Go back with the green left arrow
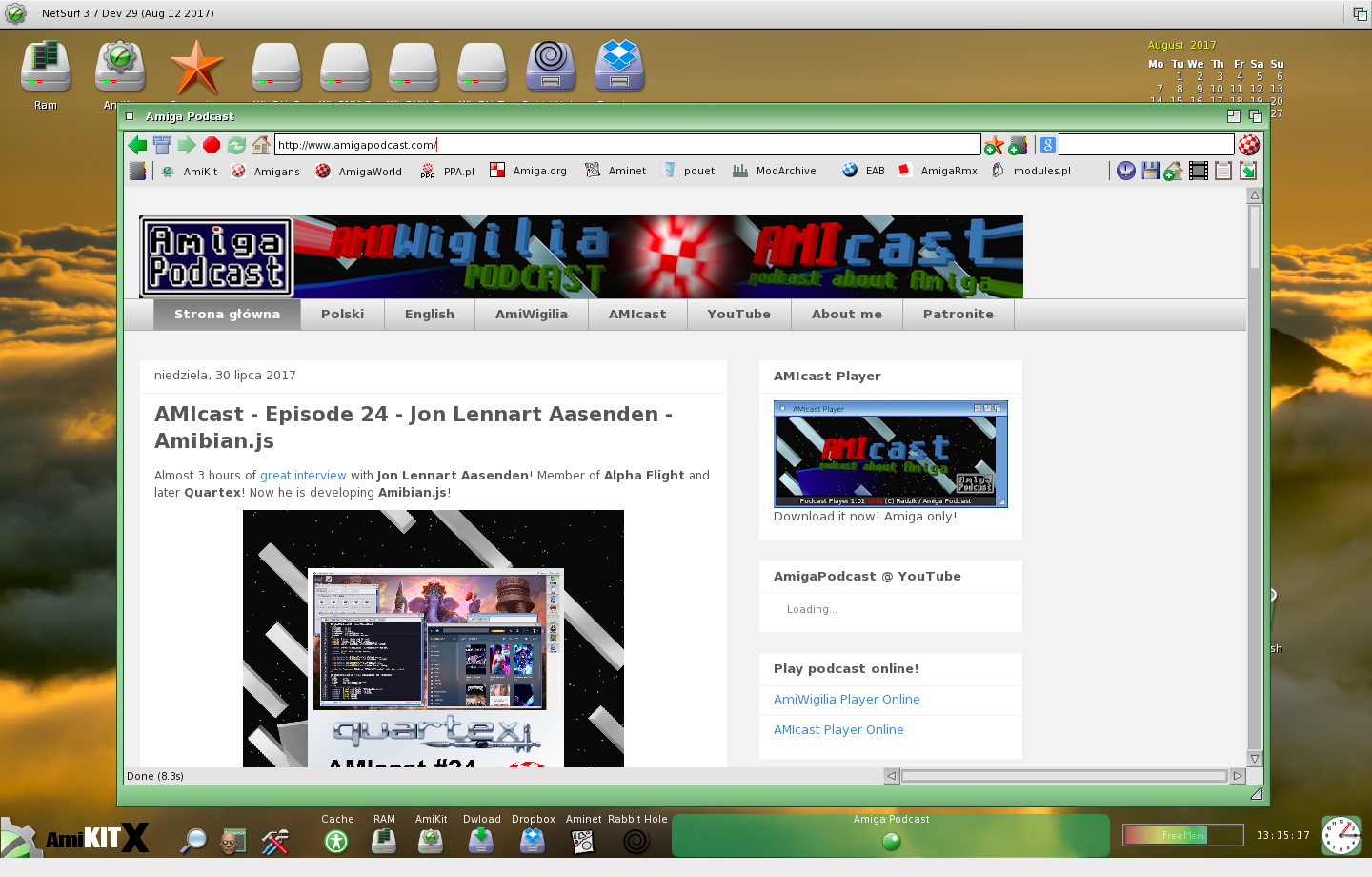The width and height of the screenshot is (1372, 877). (x=137, y=145)
